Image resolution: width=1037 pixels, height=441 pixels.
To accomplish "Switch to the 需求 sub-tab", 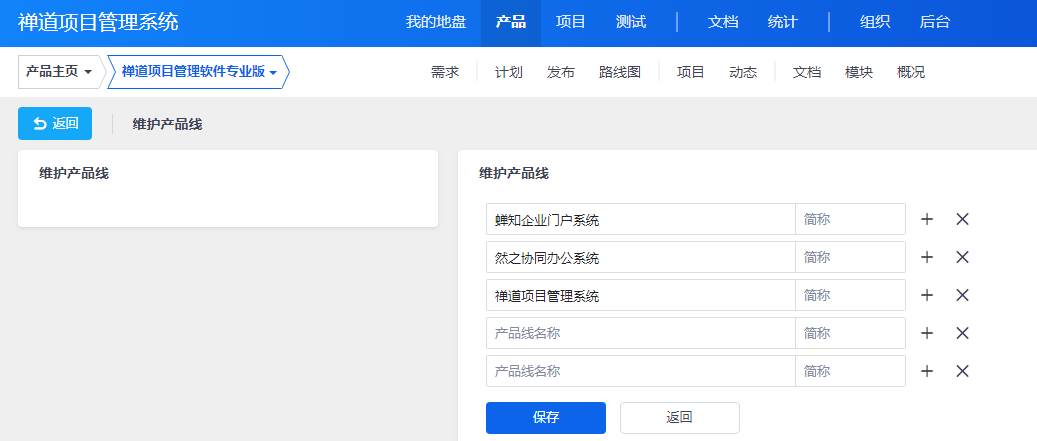I will [x=444, y=72].
